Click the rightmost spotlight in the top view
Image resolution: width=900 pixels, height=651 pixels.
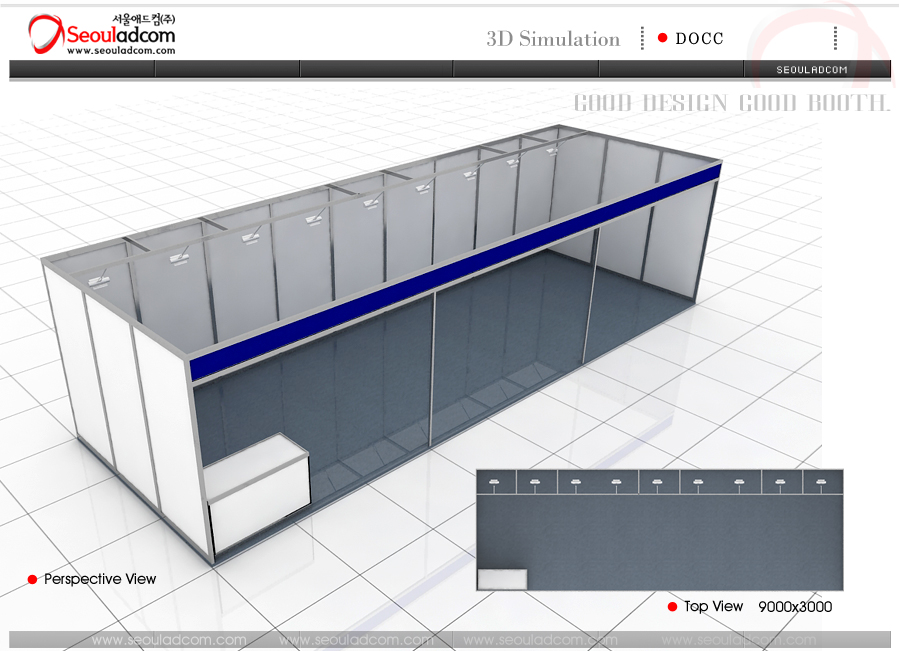point(821,484)
